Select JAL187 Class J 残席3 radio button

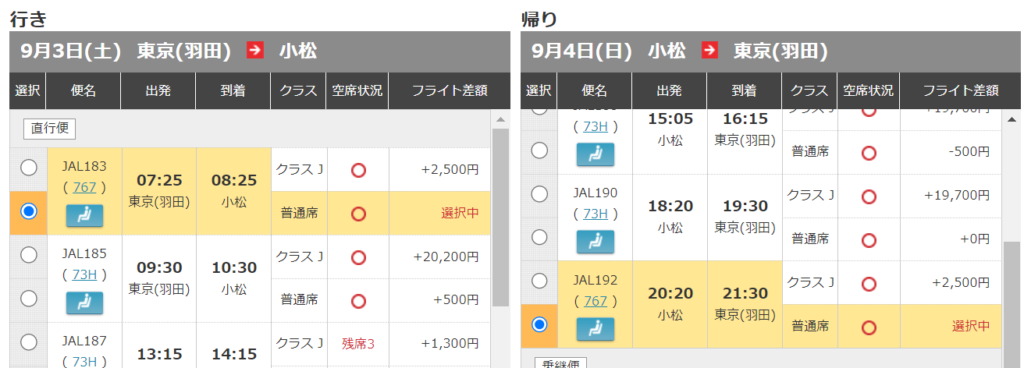point(29,341)
